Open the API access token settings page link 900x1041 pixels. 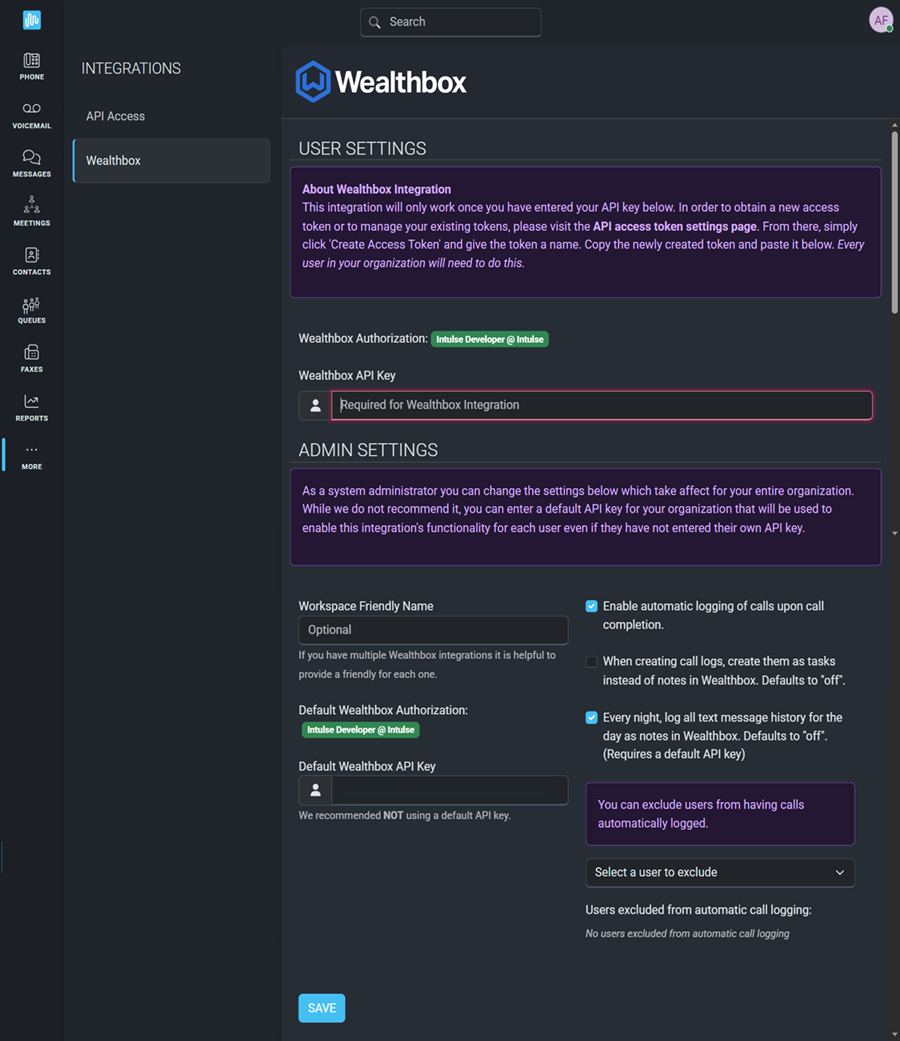pyautogui.click(x=675, y=226)
